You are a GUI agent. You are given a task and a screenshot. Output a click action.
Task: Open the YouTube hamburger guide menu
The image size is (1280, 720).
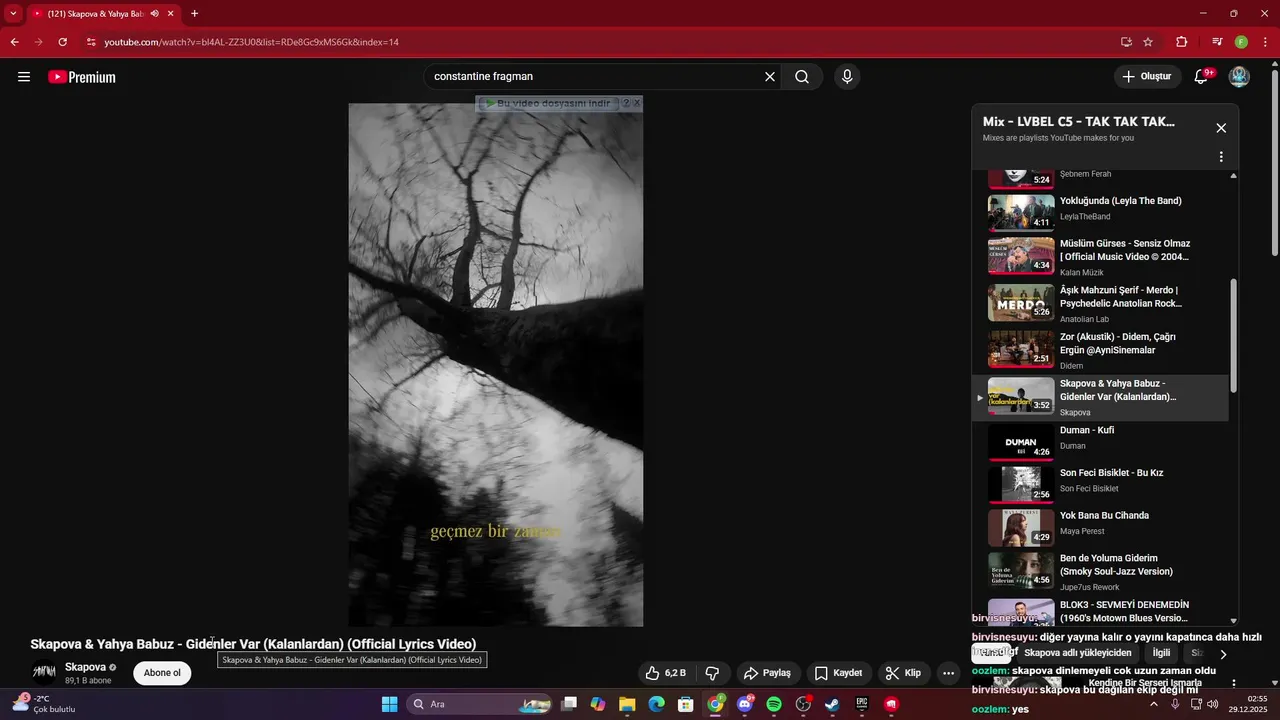point(24,77)
